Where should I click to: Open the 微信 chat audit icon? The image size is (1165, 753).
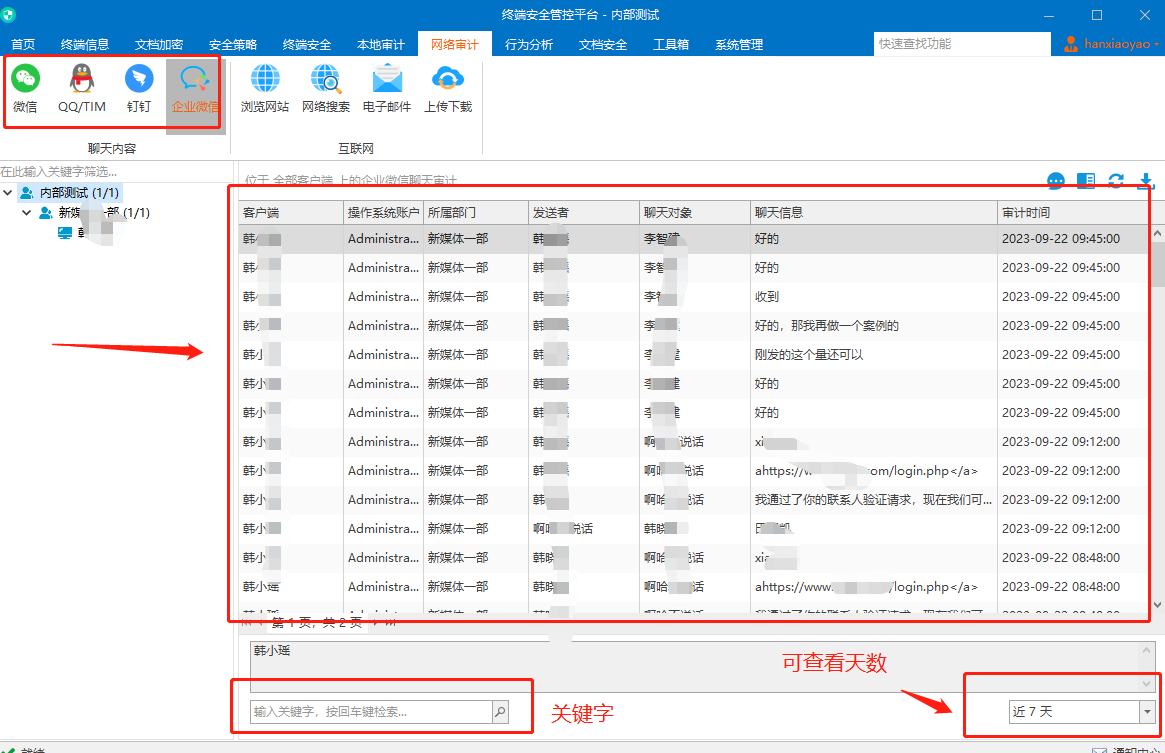25,89
